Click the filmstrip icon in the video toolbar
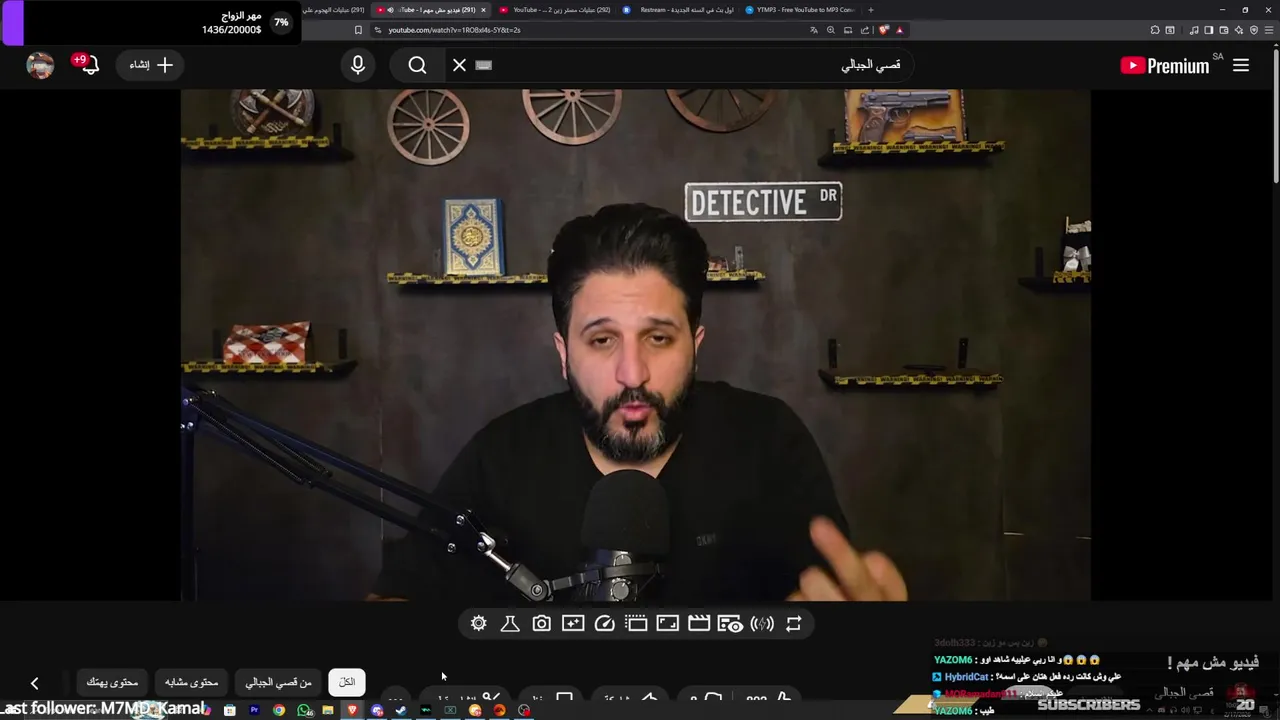1280x720 pixels. point(636,623)
